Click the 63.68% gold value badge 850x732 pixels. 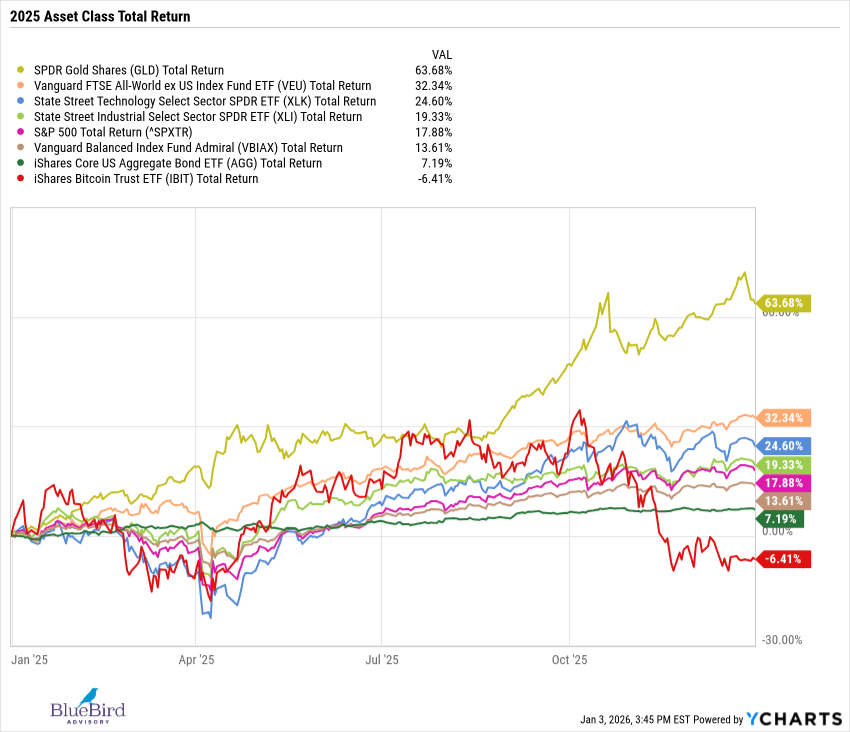point(783,302)
